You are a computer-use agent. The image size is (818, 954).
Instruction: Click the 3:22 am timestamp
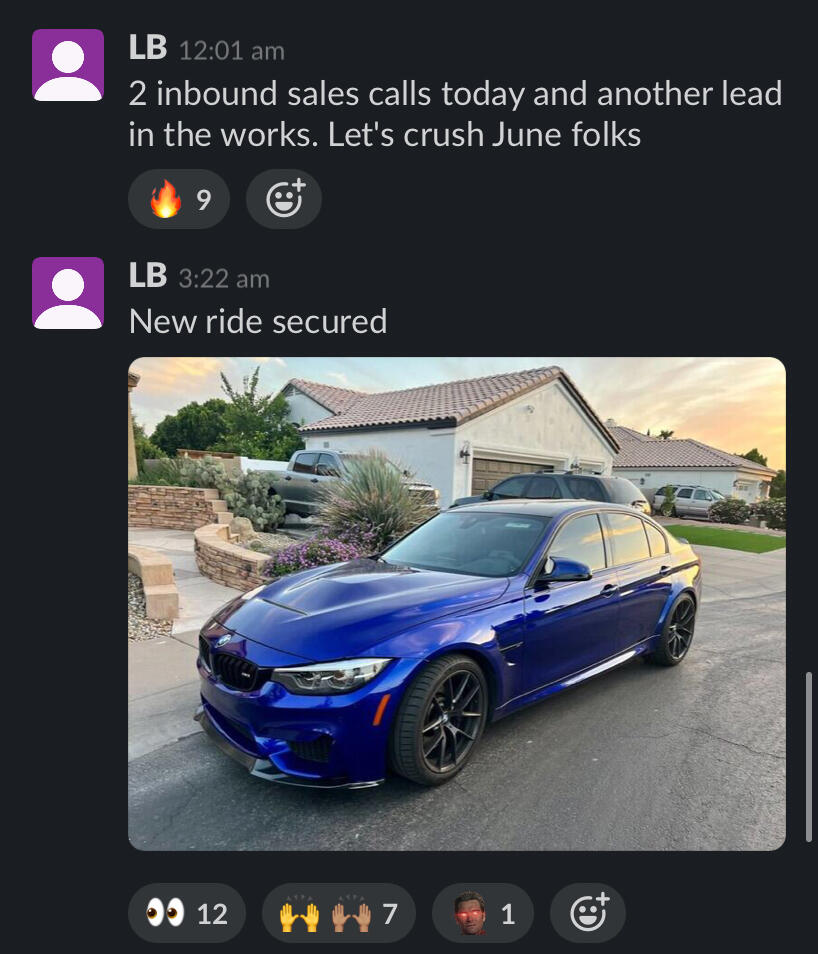[224, 279]
